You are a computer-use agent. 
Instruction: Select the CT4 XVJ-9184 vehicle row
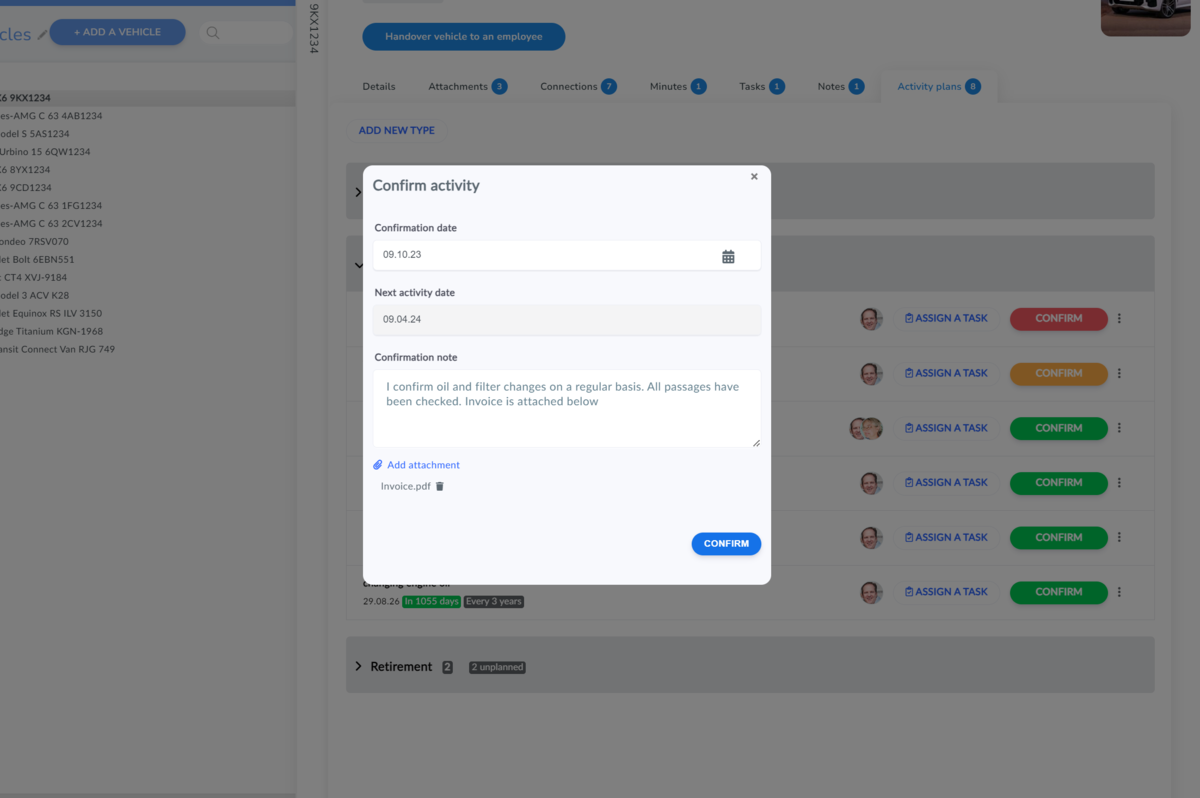coord(147,278)
